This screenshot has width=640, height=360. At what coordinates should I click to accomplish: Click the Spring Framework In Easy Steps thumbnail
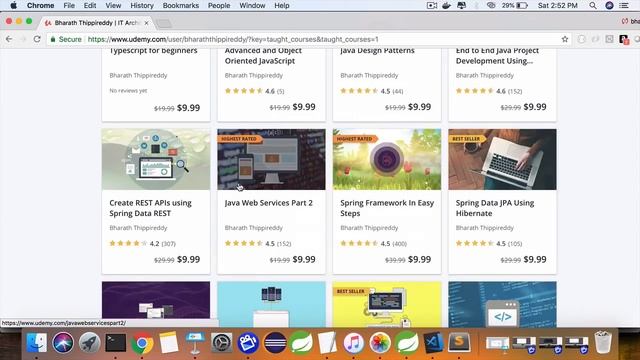[387, 159]
